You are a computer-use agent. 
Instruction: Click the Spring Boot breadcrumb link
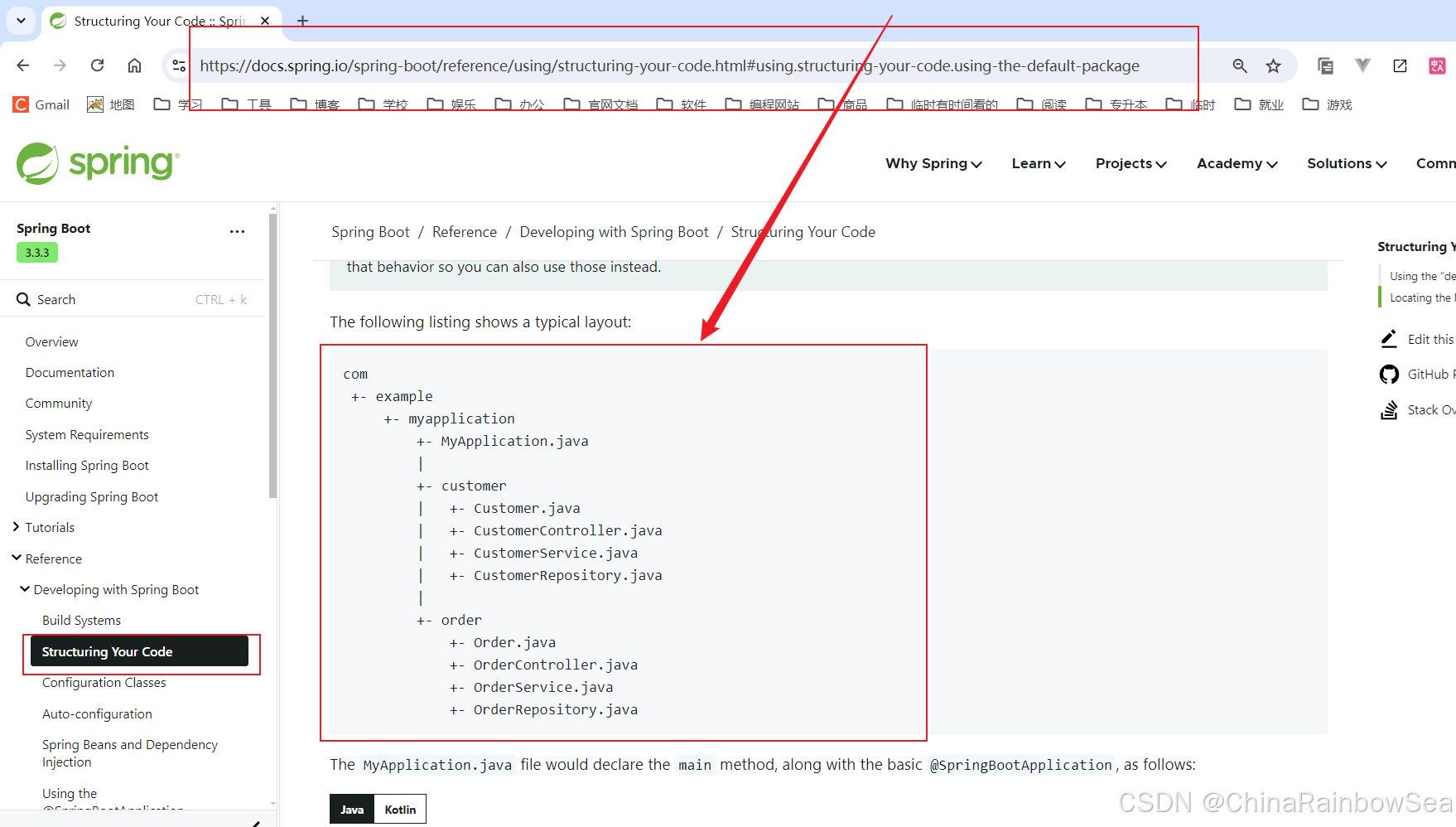coord(370,231)
